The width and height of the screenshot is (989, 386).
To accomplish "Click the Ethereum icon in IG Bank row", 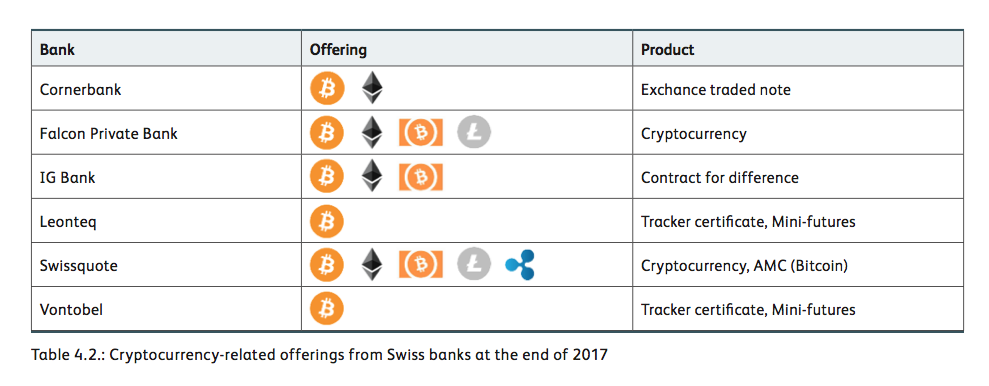I will [x=373, y=176].
